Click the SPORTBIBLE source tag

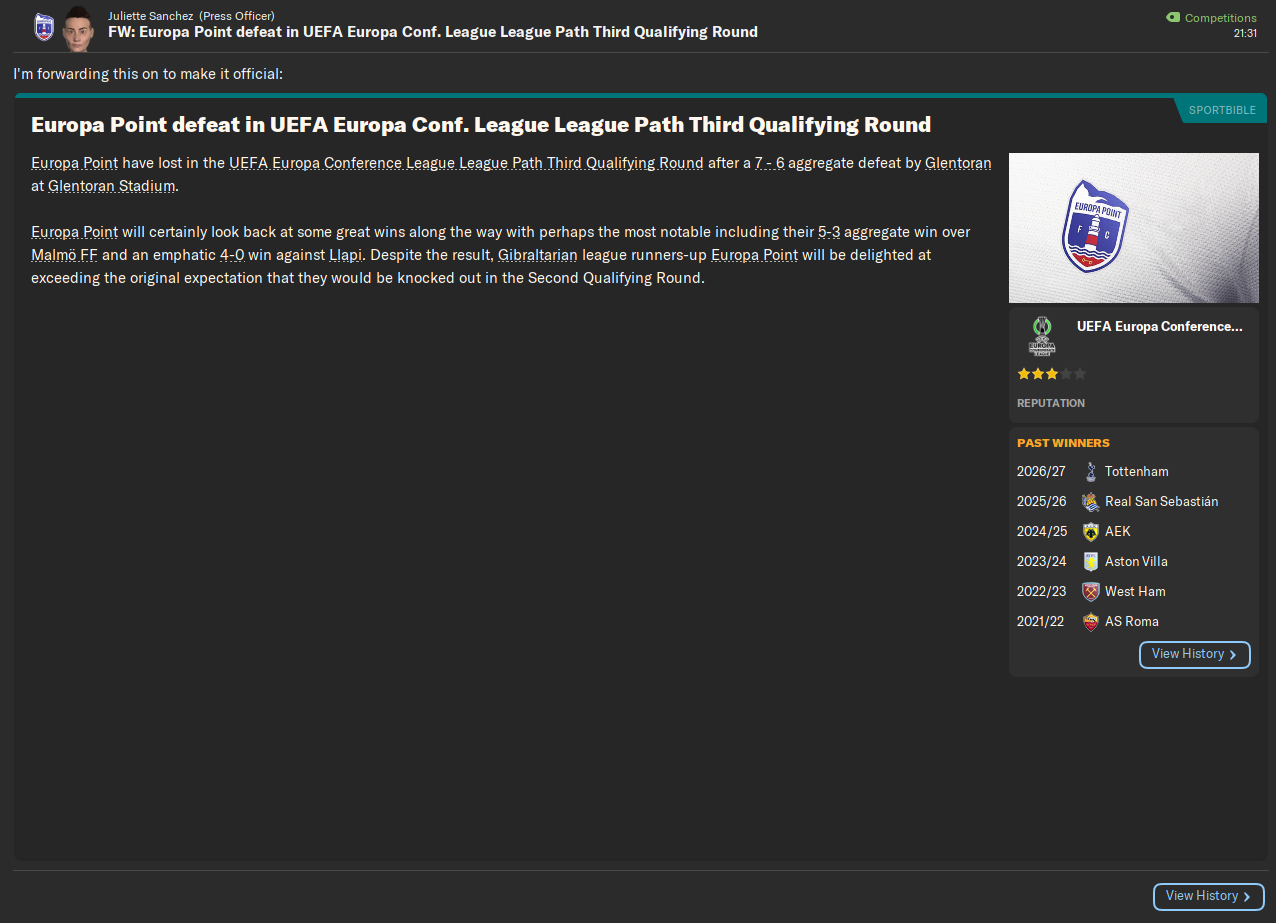point(1222,110)
